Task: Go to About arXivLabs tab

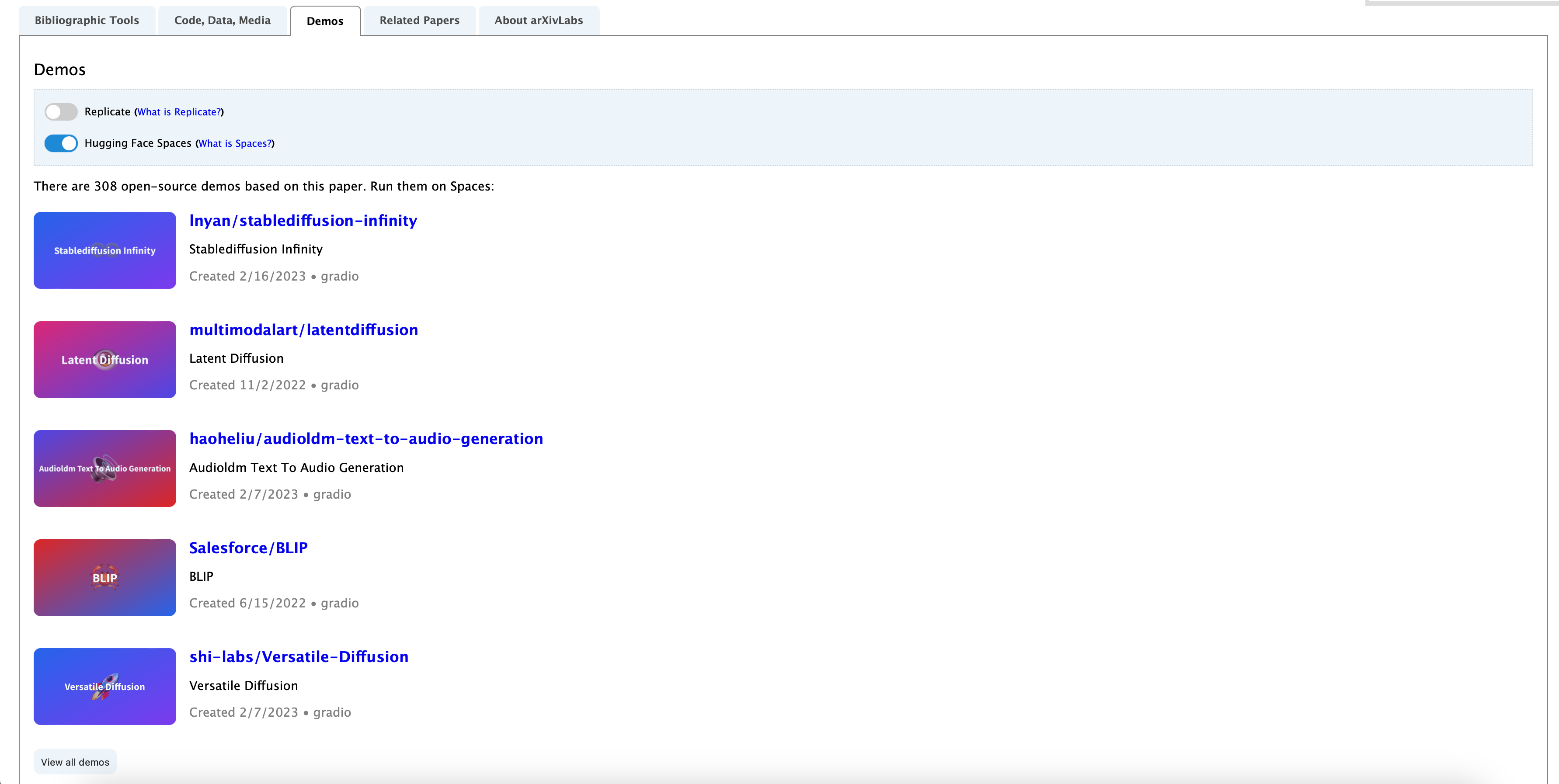Action: (x=539, y=20)
